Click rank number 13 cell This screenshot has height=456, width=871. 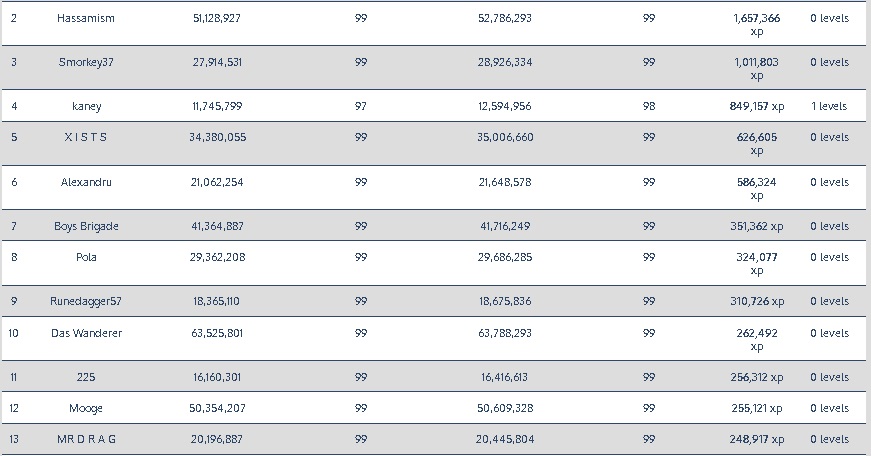click(x=14, y=439)
